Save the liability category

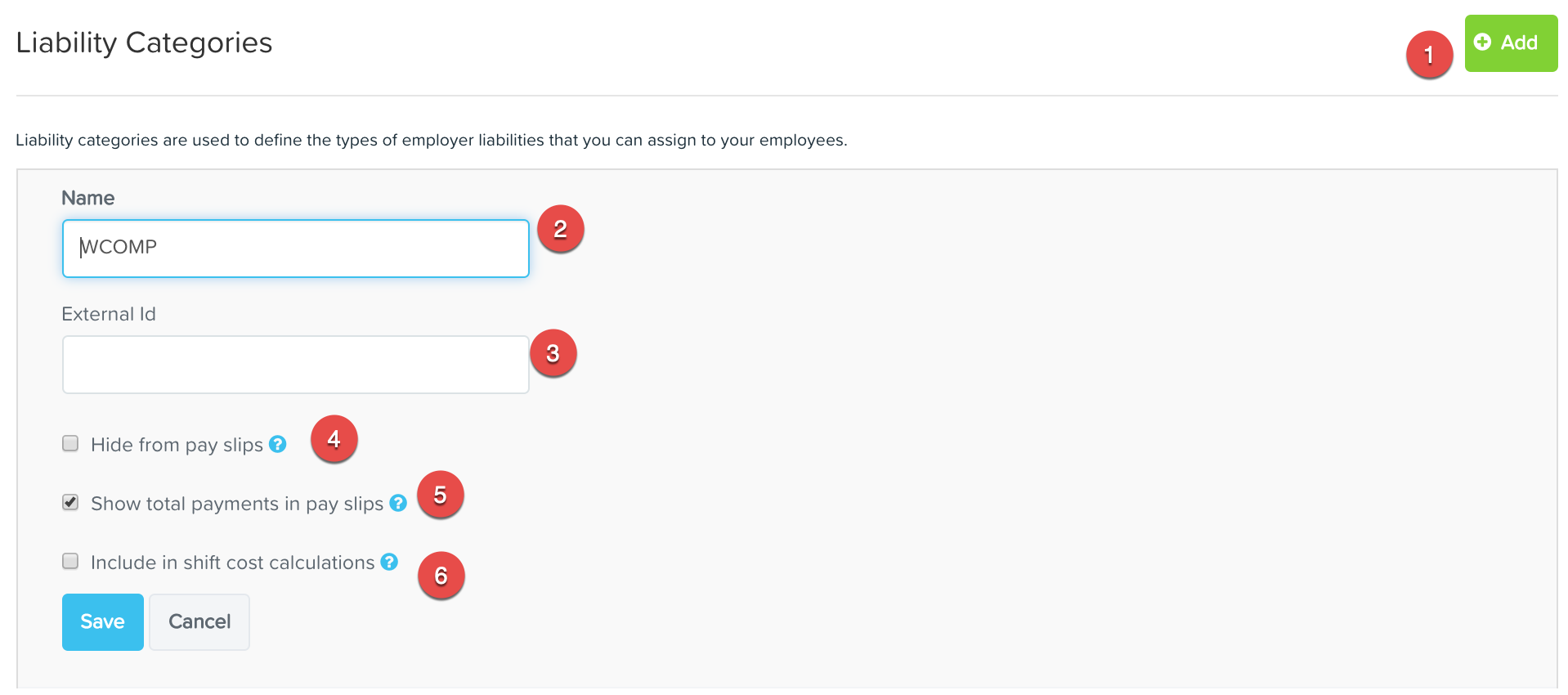click(x=103, y=622)
